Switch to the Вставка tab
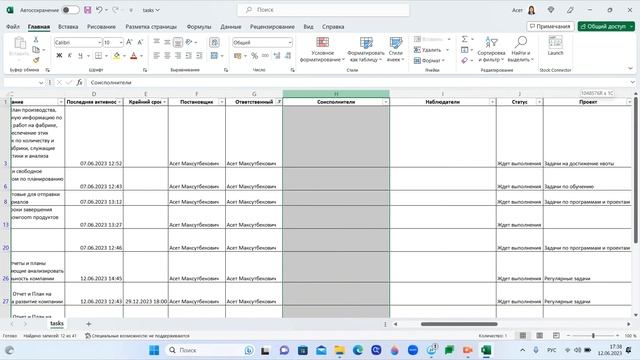 (x=68, y=27)
